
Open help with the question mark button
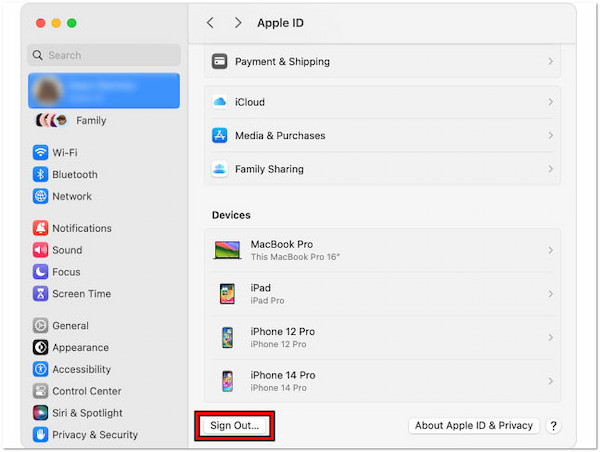click(x=553, y=426)
